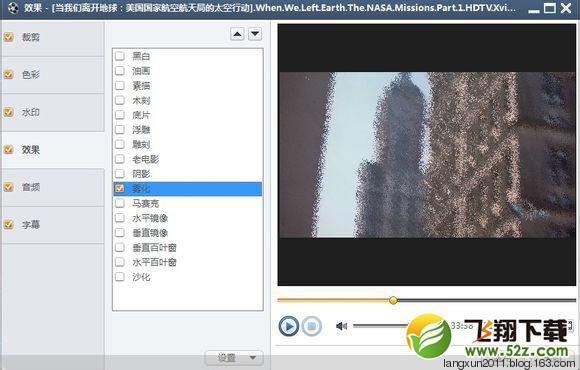Click the volume slider track
This screenshot has height=370, width=580.
[381, 326]
